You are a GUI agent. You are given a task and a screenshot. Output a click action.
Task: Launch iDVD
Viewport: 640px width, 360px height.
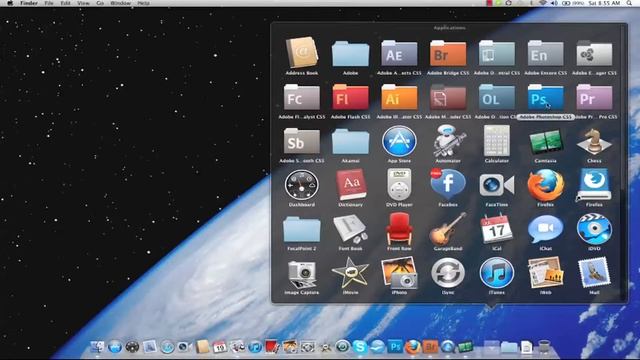coord(594,229)
